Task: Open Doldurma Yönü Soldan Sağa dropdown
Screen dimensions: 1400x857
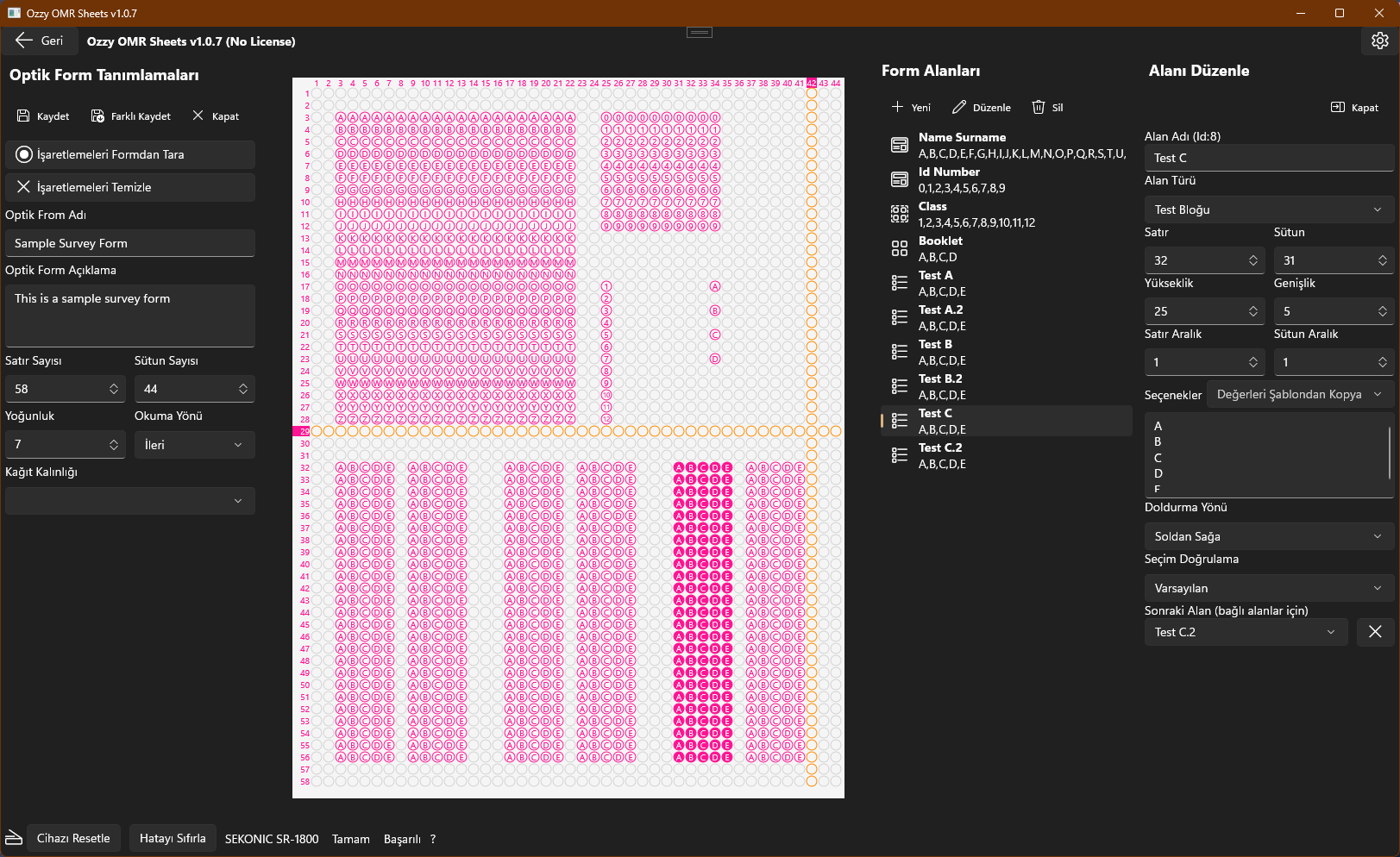Action: click(1268, 536)
